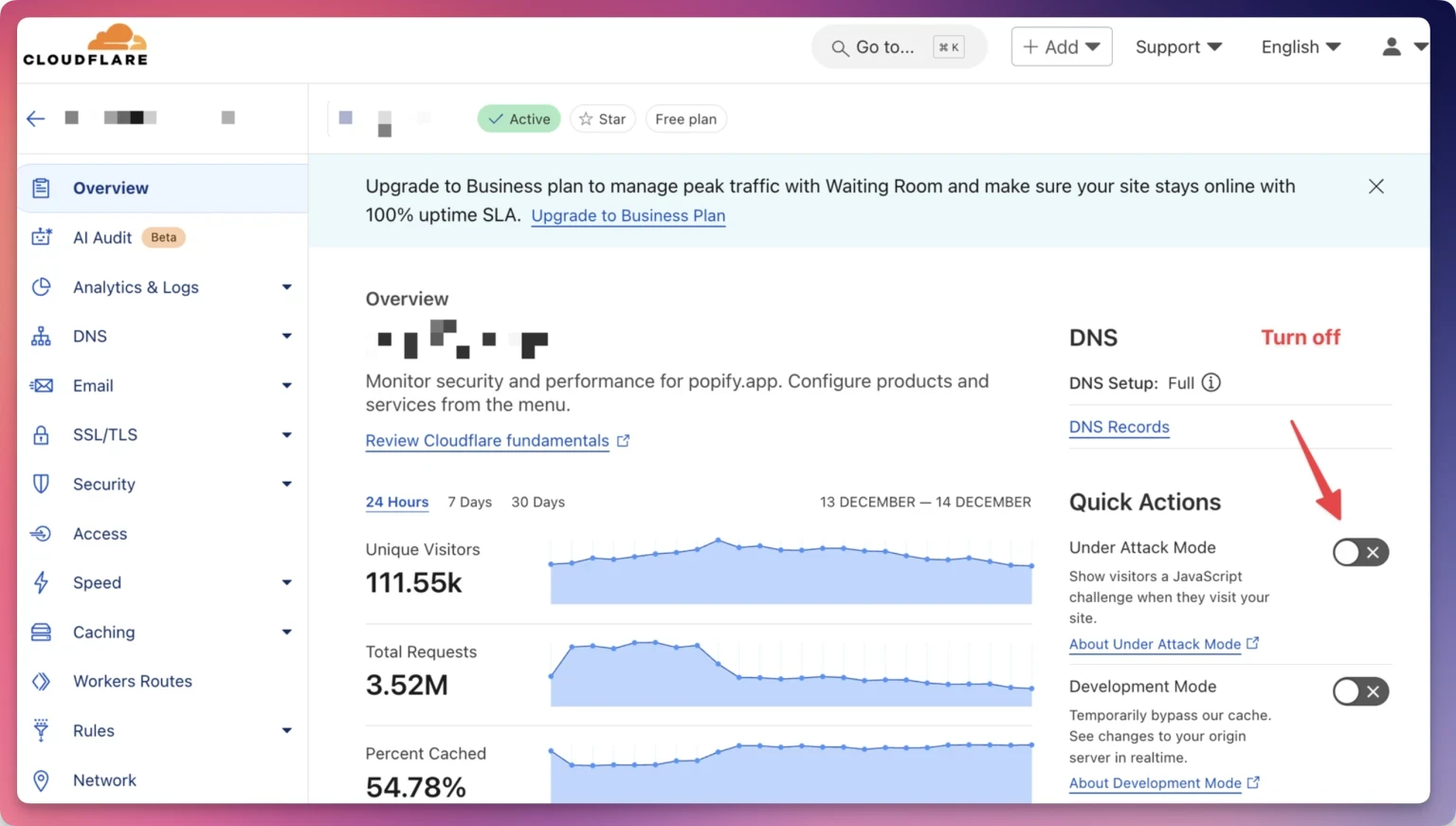Expand Security submenu arrow
The height and width of the screenshot is (826, 1456).
point(286,484)
